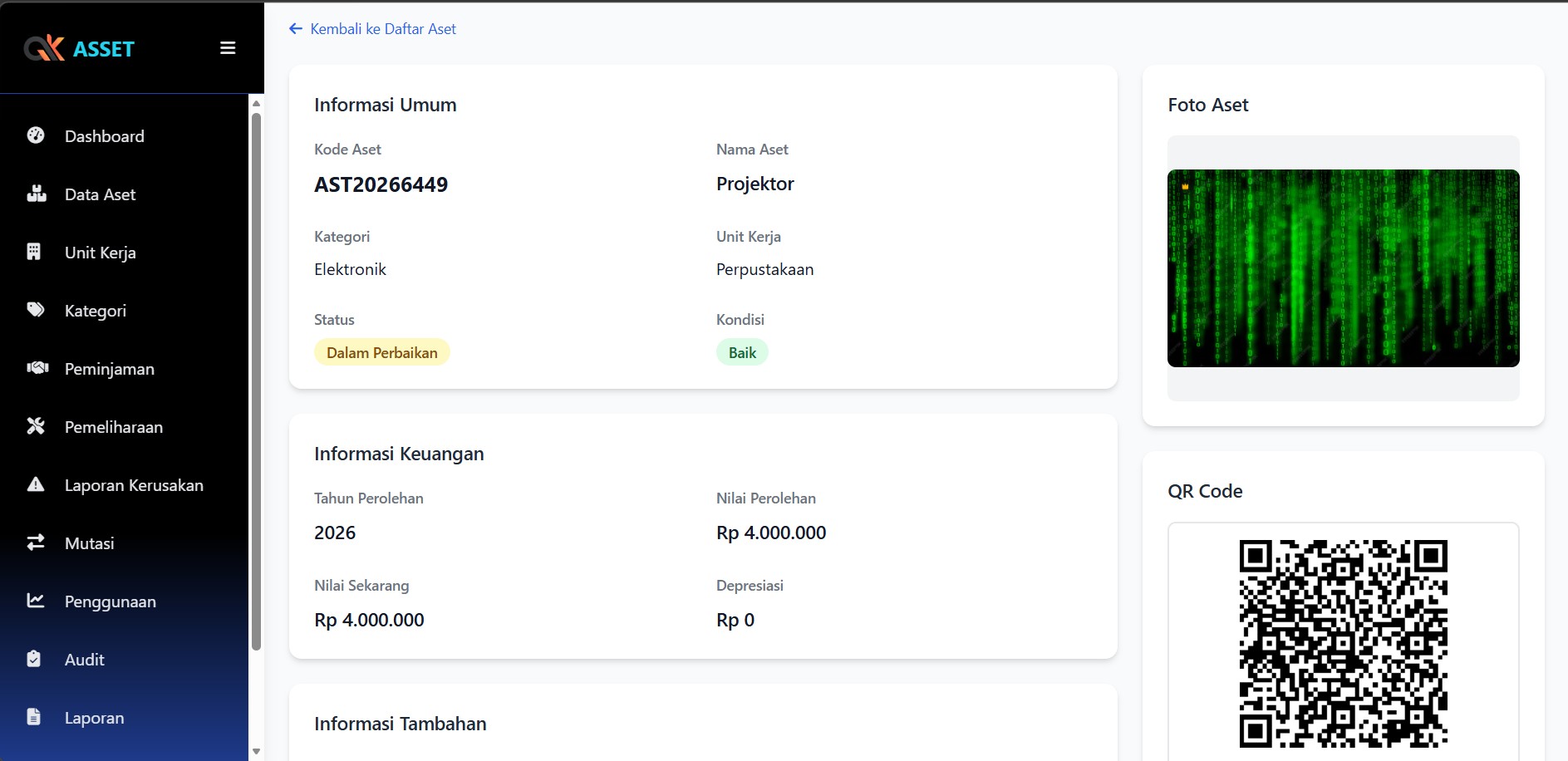Click the Laporan Kerusakan warning icon

(x=36, y=484)
